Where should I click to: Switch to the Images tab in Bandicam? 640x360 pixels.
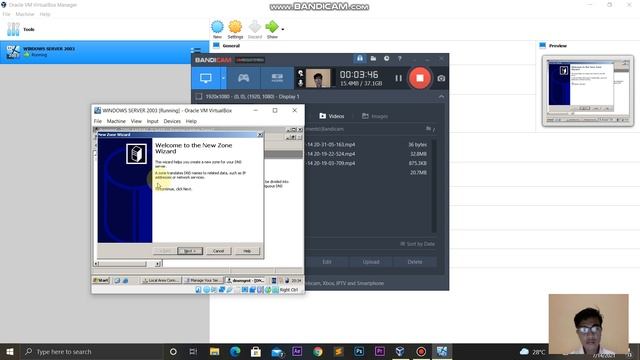pyautogui.click(x=375, y=116)
